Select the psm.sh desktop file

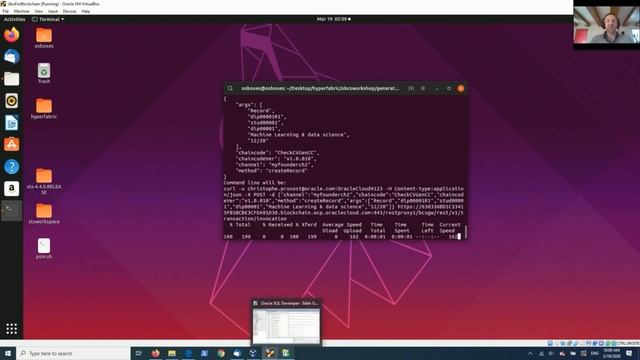(44, 249)
